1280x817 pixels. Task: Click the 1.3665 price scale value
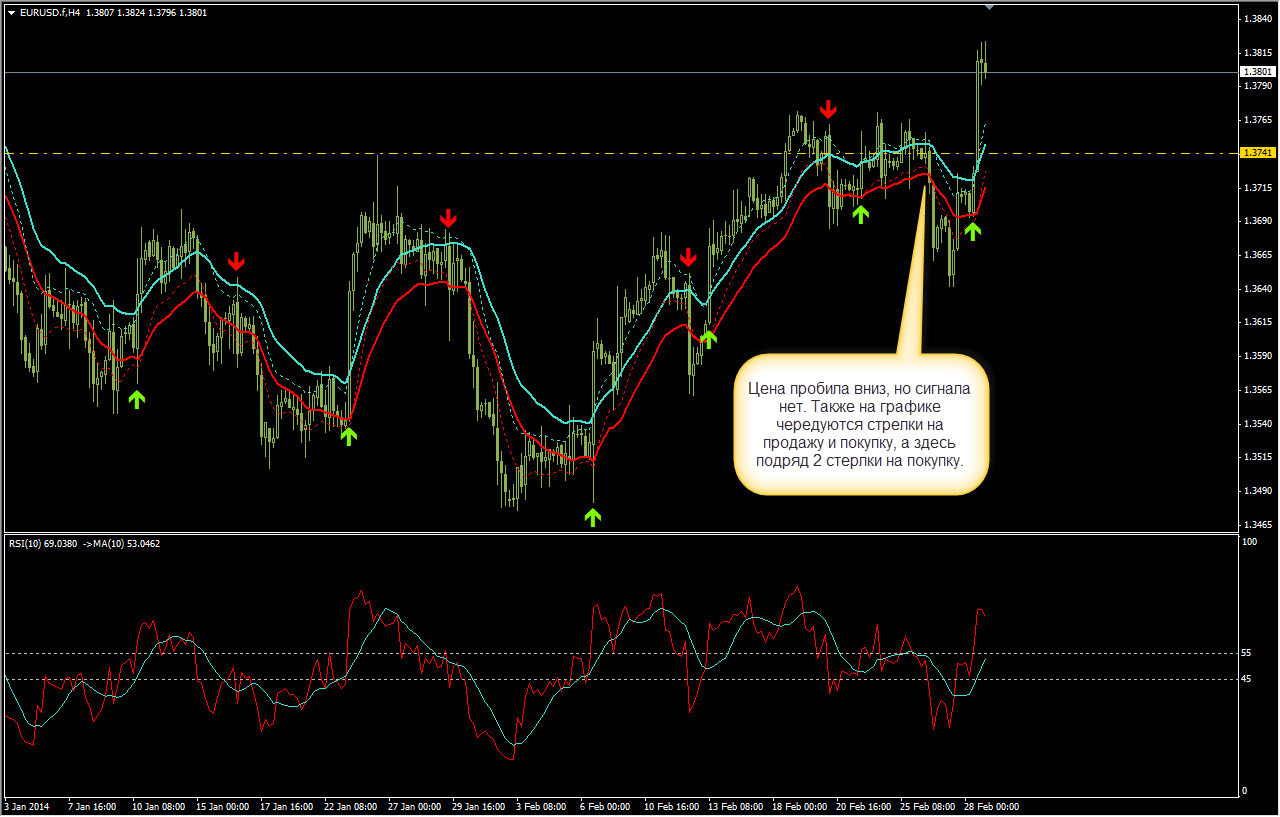click(1258, 255)
